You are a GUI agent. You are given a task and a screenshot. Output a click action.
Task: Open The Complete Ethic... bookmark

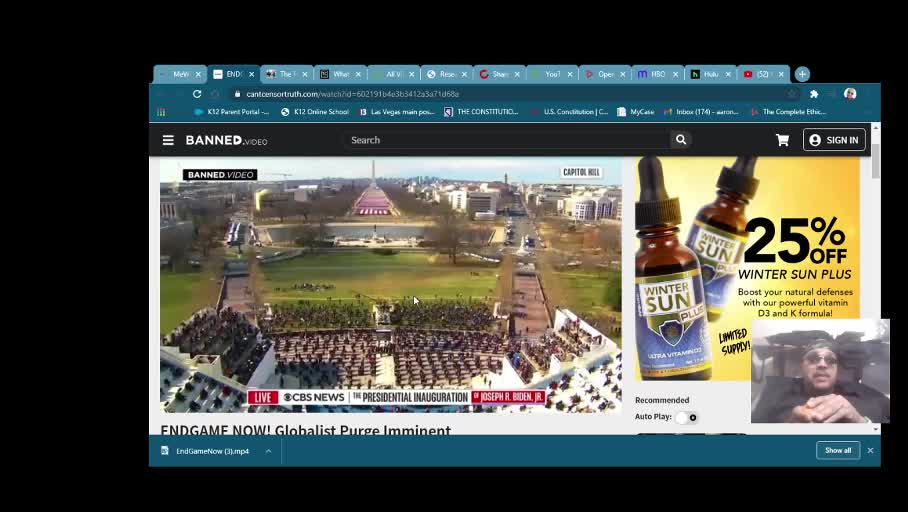[788, 112]
